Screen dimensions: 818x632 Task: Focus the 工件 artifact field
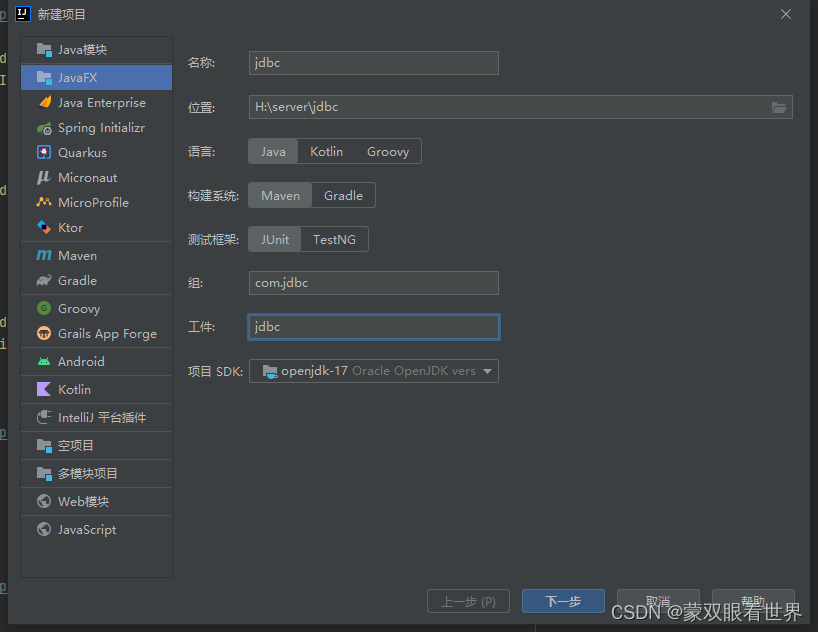coord(374,327)
